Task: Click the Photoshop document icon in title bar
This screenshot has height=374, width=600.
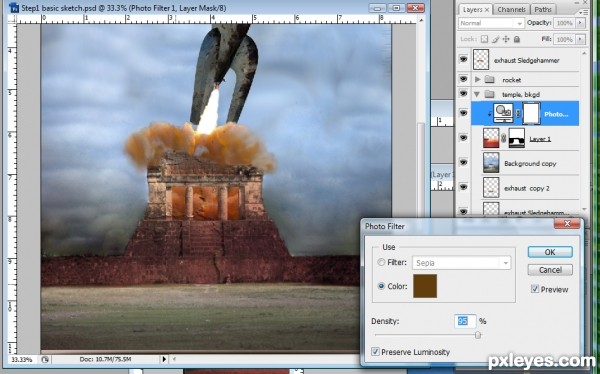Action: coord(14,7)
